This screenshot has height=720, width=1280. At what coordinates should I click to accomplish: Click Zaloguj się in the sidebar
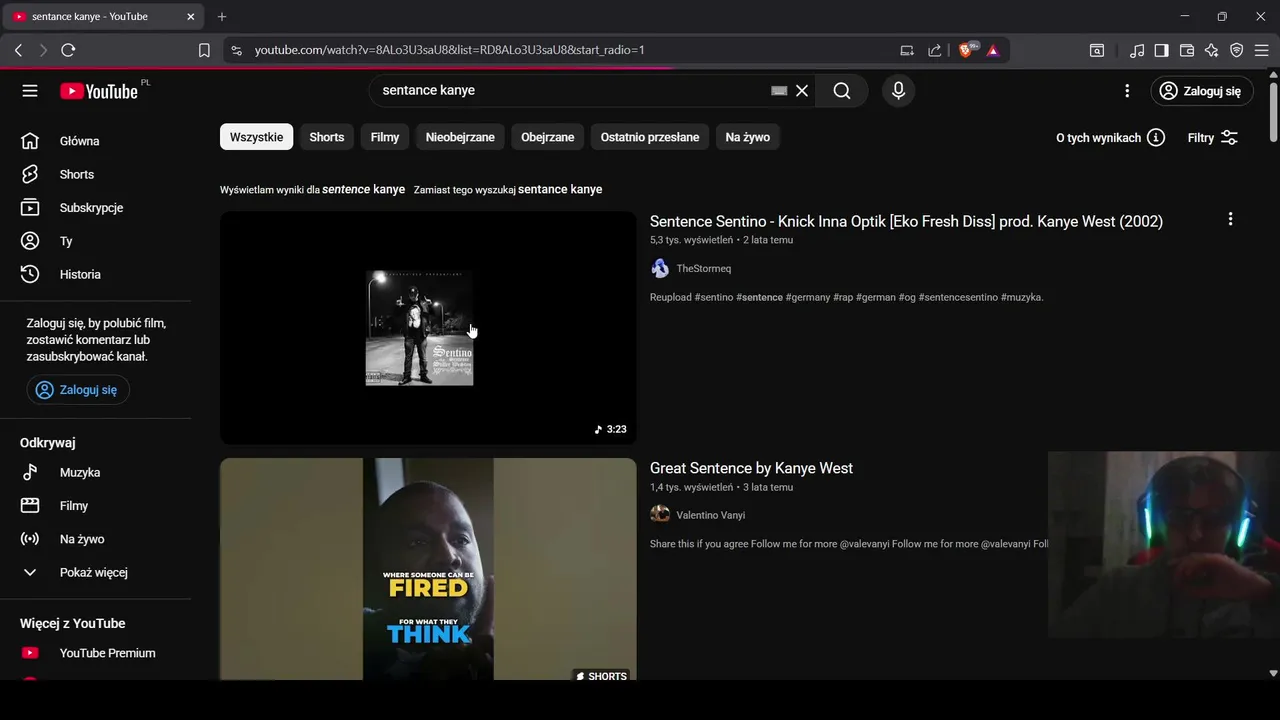pyautogui.click(x=78, y=390)
